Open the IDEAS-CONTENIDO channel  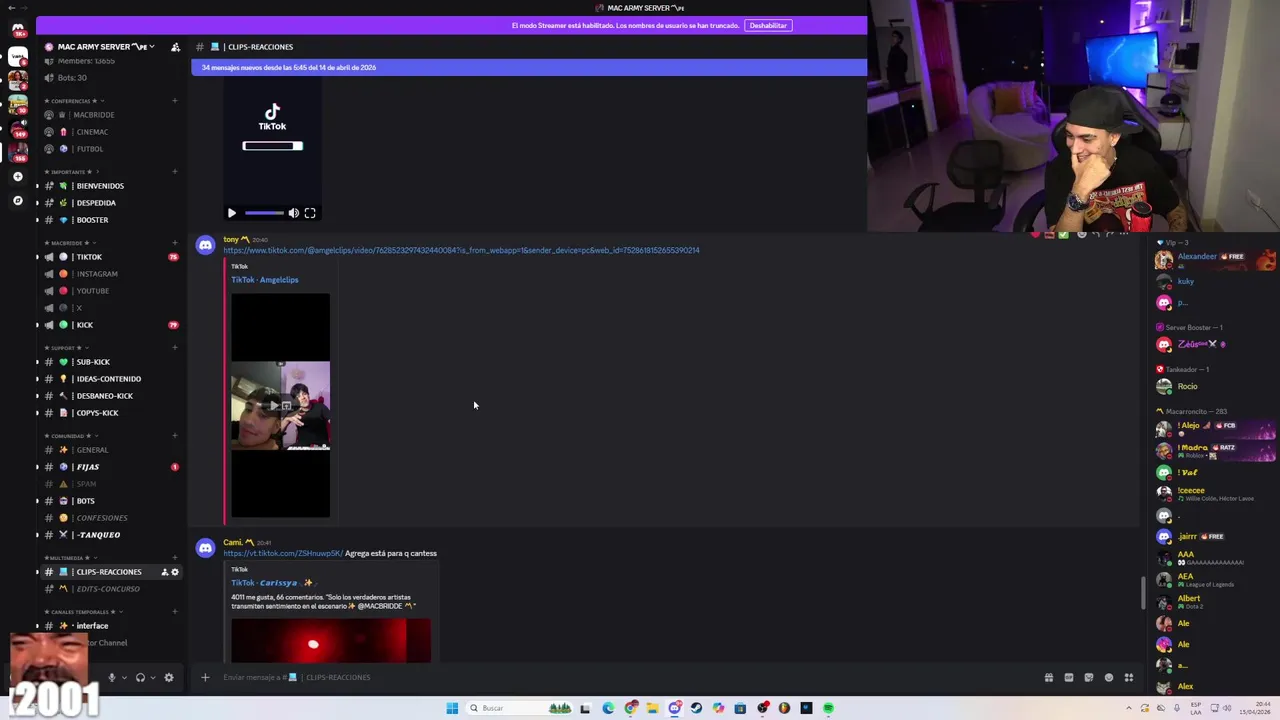110,379
